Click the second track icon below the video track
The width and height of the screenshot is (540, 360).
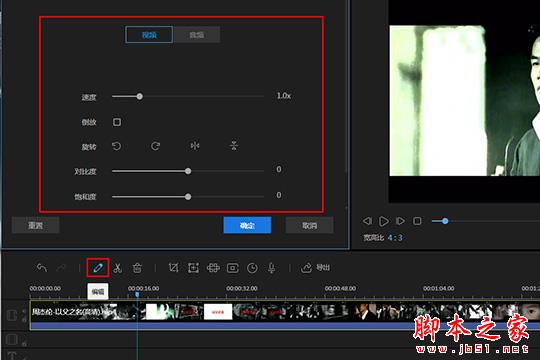12,340
